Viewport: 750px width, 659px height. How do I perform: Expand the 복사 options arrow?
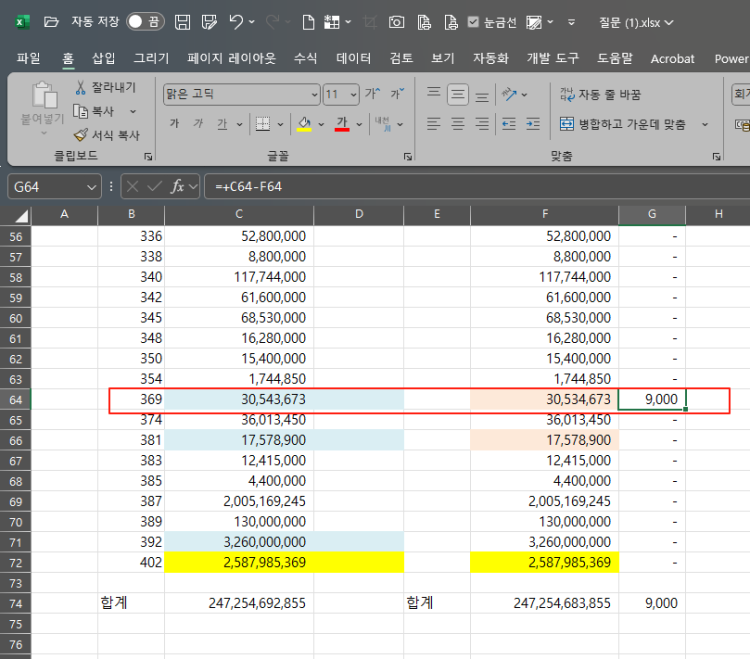tap(133, 111)
